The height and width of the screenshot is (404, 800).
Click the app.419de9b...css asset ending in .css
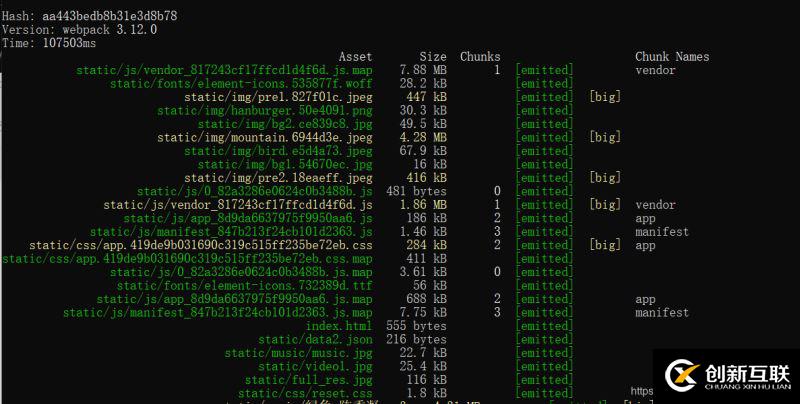tap(201, 245)
